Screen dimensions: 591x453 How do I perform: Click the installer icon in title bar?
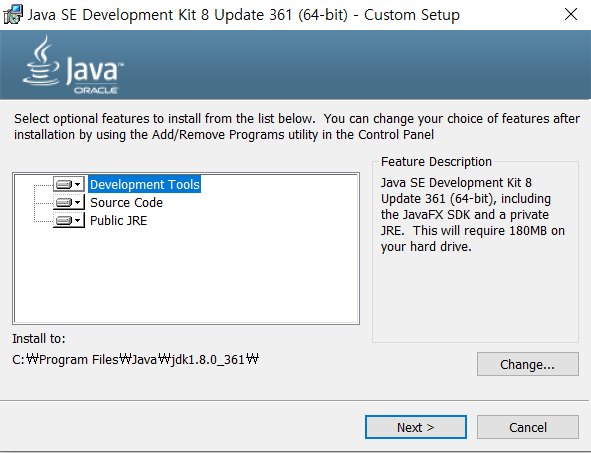13,15
